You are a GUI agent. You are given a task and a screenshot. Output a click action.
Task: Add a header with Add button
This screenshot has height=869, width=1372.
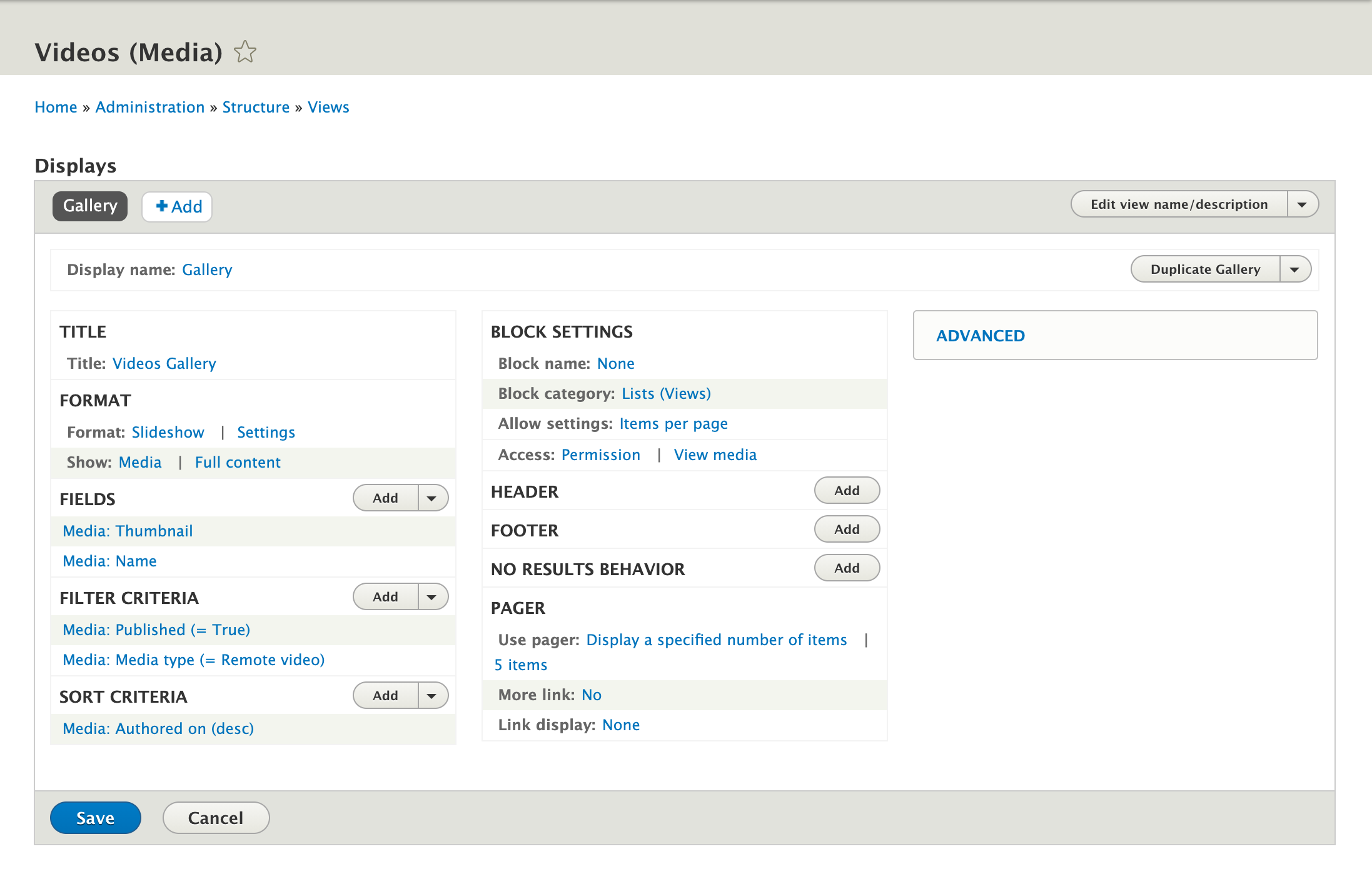[x=846, y=491]
